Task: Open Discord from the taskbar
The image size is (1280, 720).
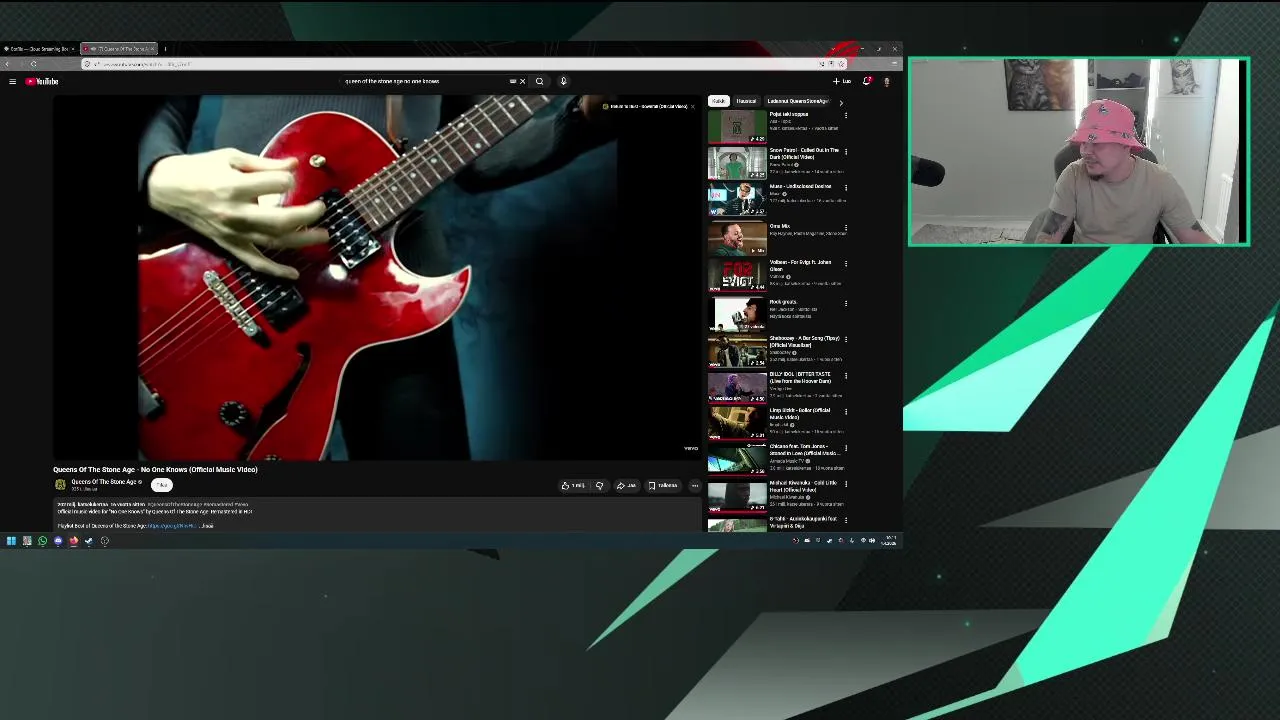Action: (x=58, y=541)
